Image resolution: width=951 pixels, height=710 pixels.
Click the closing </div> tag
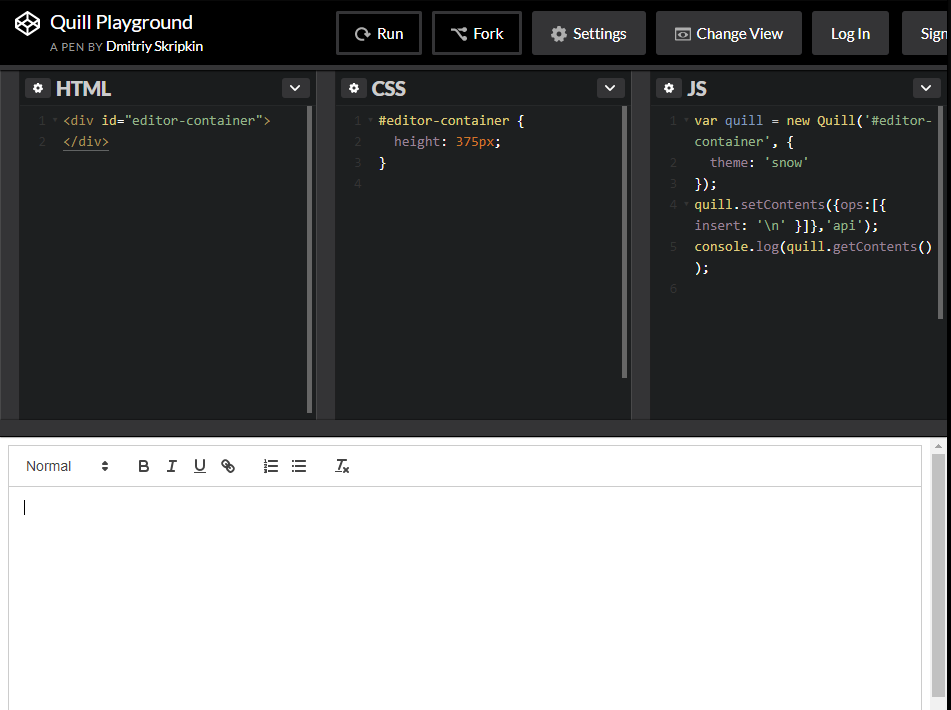click(x=86, y=141)
